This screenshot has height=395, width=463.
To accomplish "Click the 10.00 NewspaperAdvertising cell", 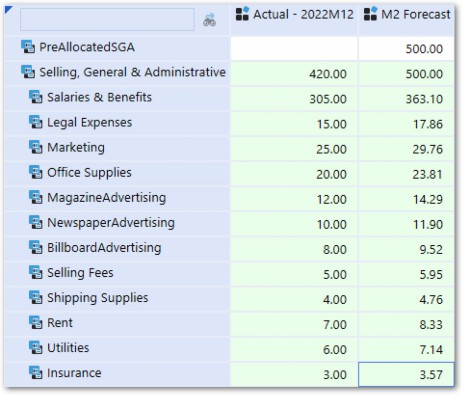I will coord(294,224).
